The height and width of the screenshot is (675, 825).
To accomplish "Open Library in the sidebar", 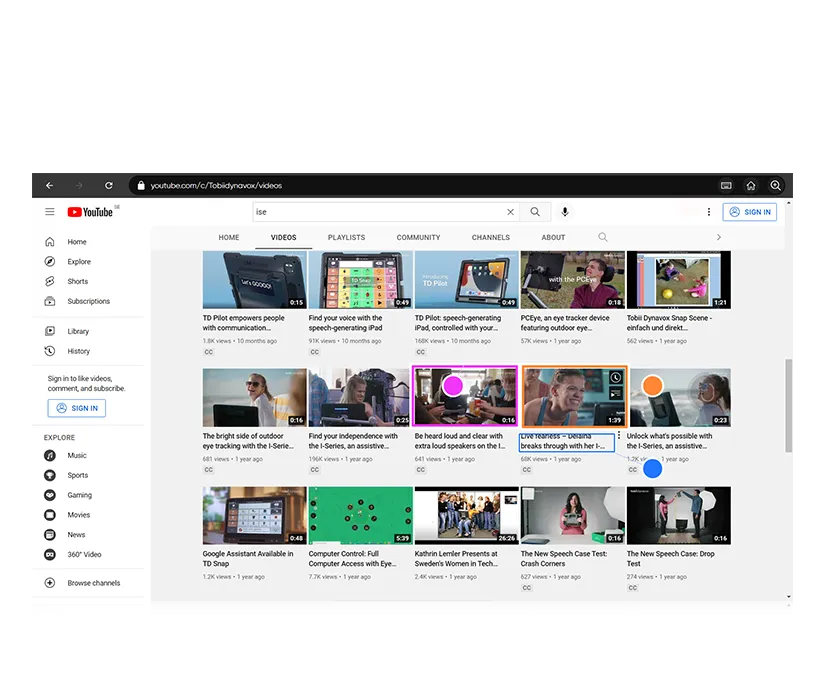I will (77, 331).
